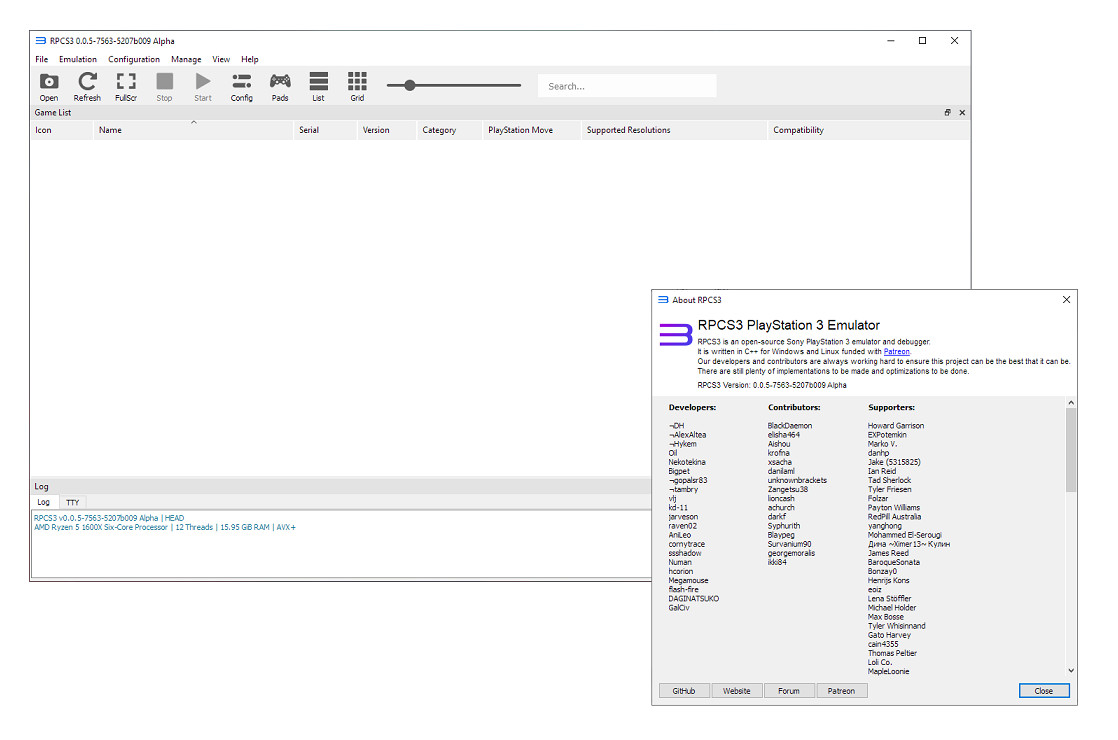Click the About dialog scrollbar up arrow

tap(1071, 404)
